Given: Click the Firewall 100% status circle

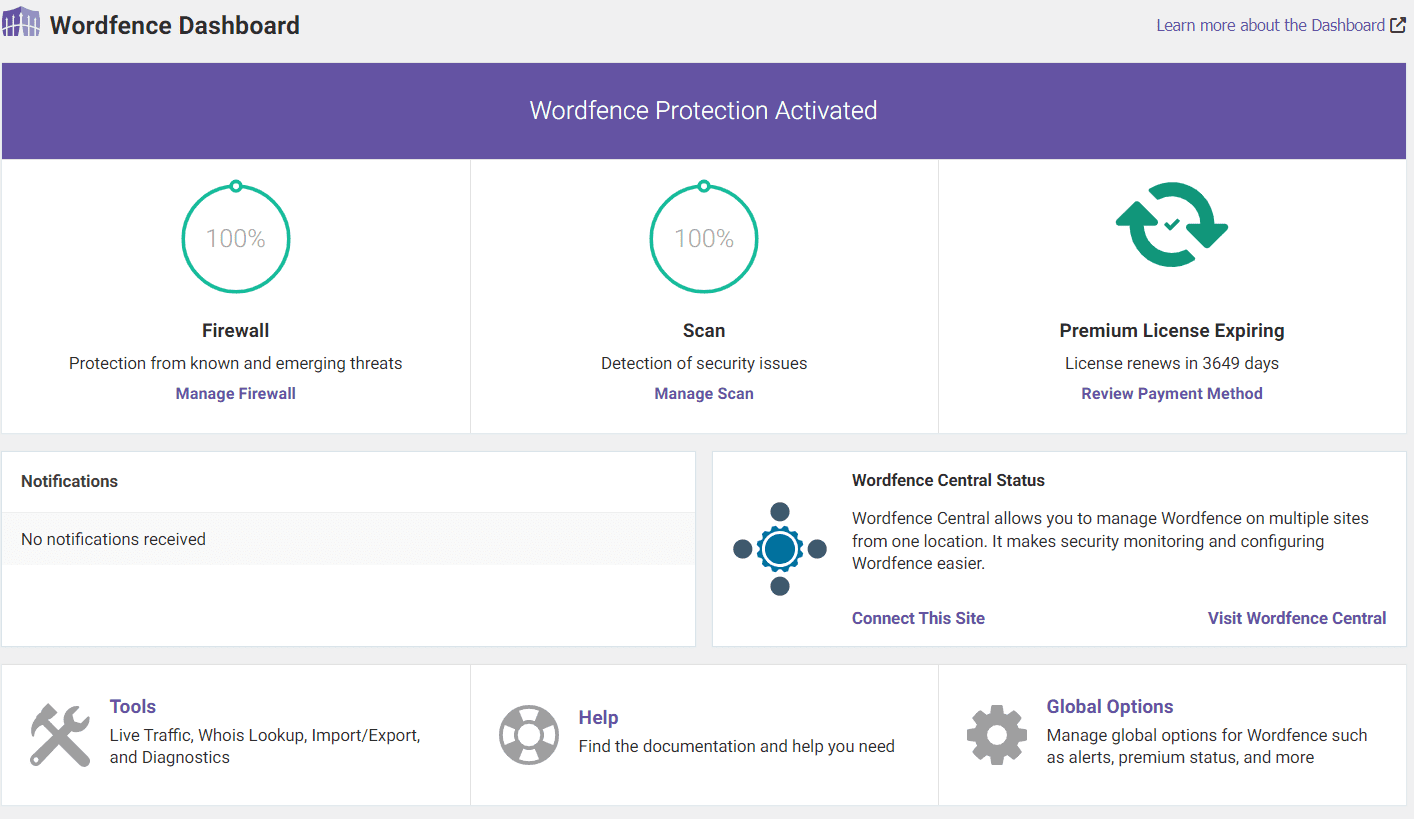Looking at the screenshot, I should pos(236,239).
